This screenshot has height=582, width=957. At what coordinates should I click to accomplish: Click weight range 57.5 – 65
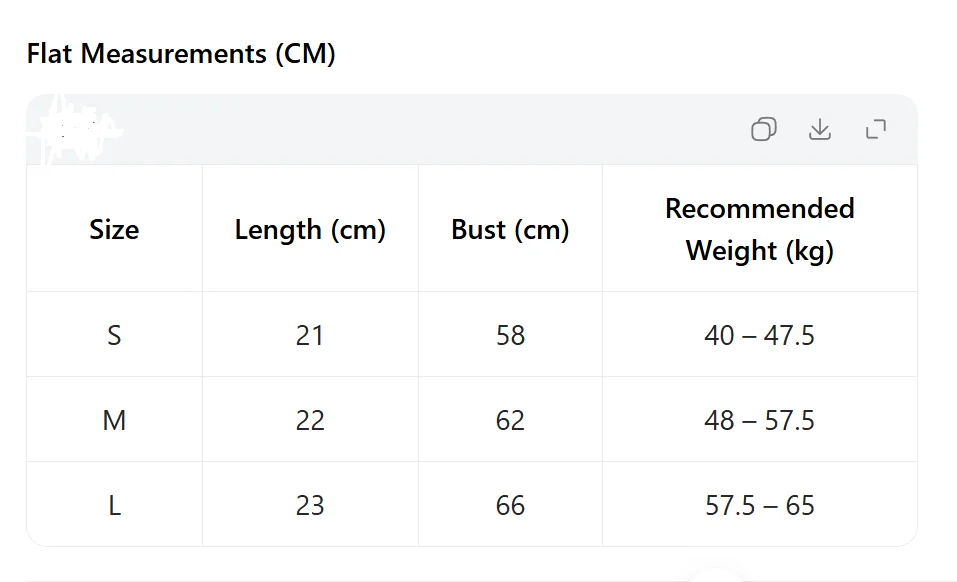760,505
